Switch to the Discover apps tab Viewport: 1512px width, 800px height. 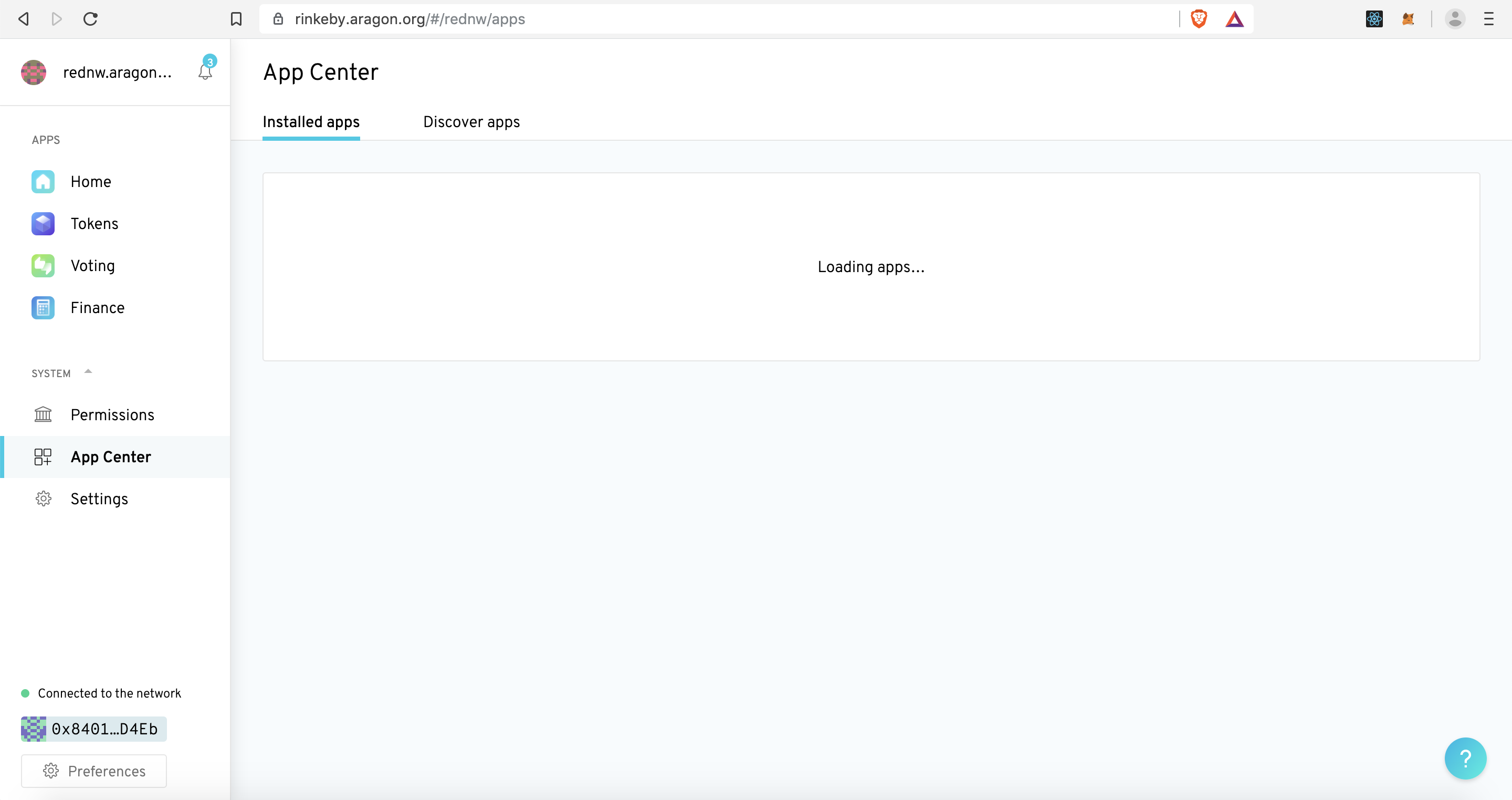click(471, 122)
